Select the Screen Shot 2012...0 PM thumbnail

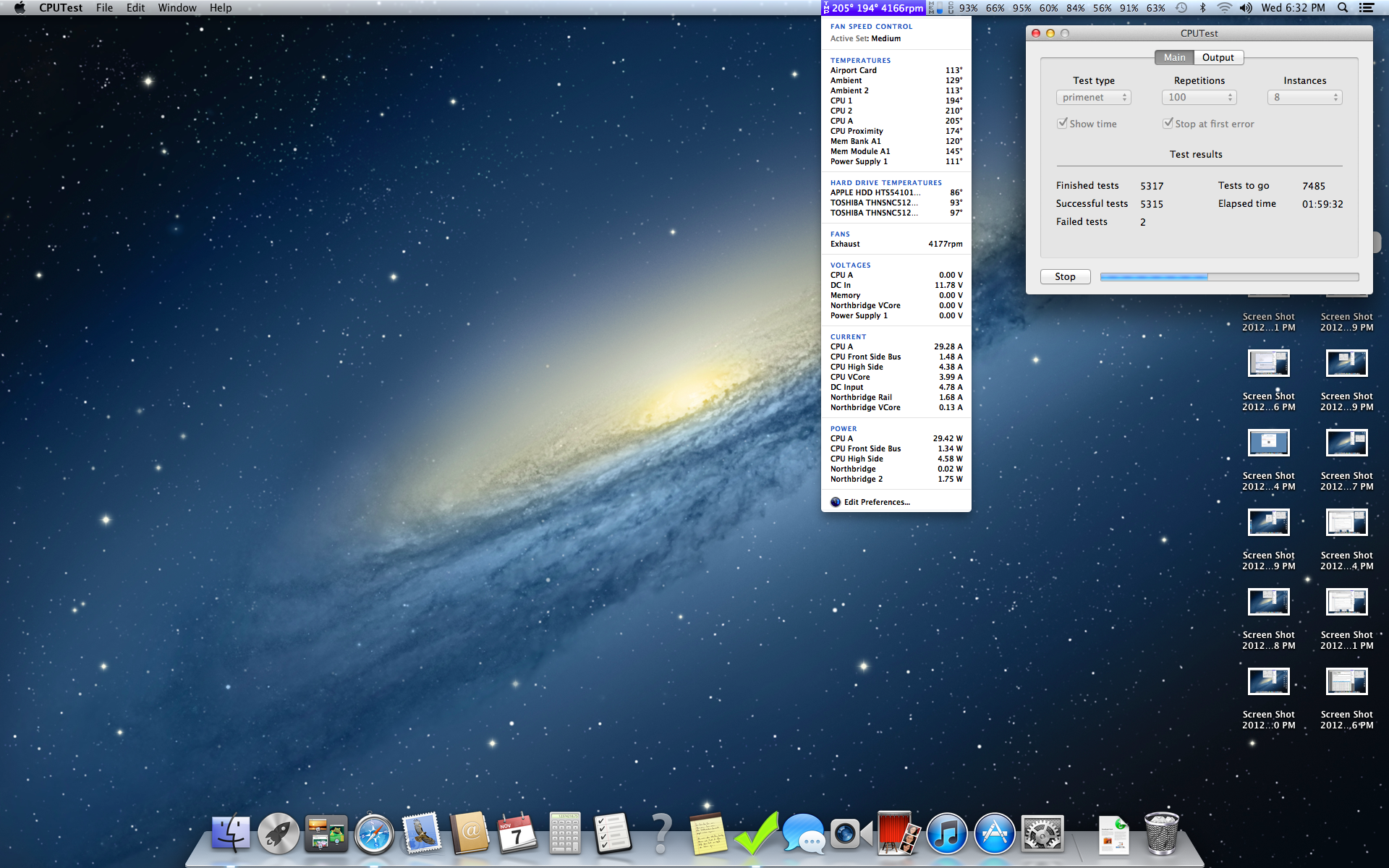(x=1268, y=682)
